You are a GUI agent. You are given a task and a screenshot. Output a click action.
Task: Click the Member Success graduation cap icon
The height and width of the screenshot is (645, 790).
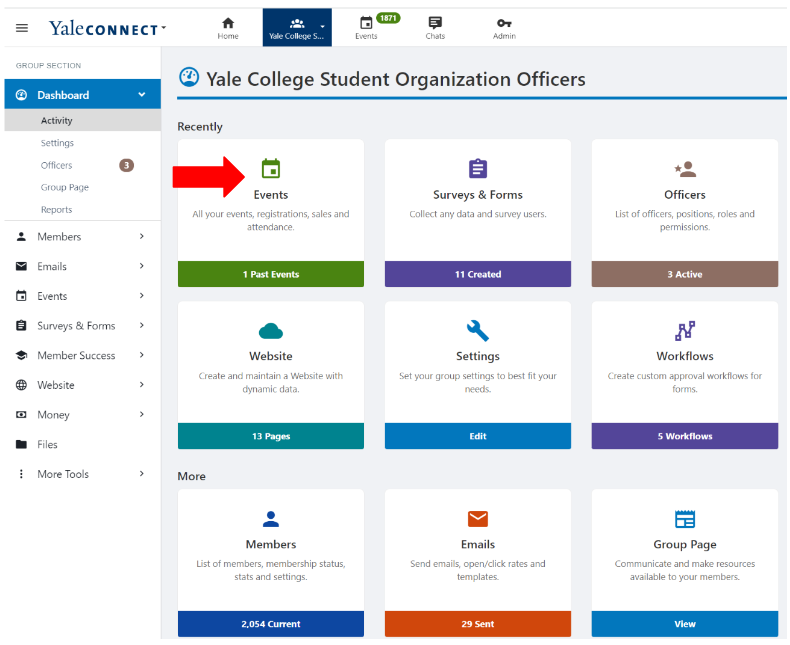pyautogui.click(x=21, y=355)
